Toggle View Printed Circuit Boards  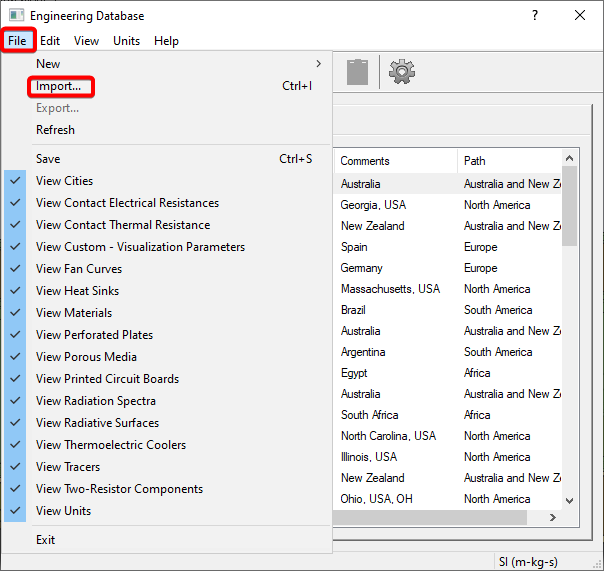(168, 378)
